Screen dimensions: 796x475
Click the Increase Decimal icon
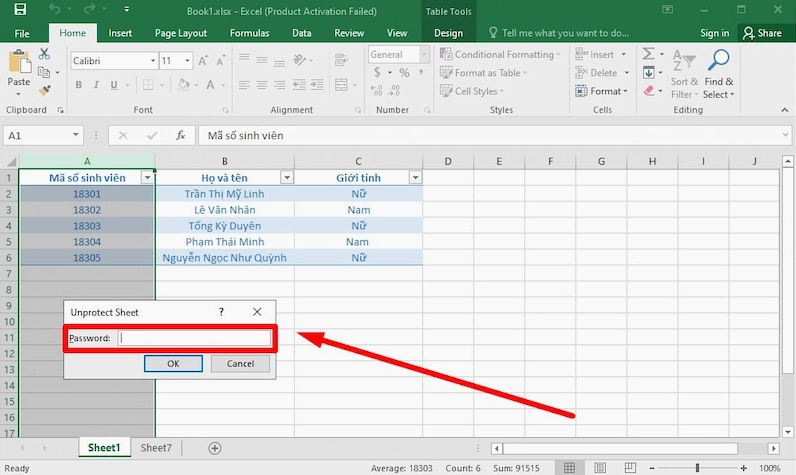pos(376,90)
